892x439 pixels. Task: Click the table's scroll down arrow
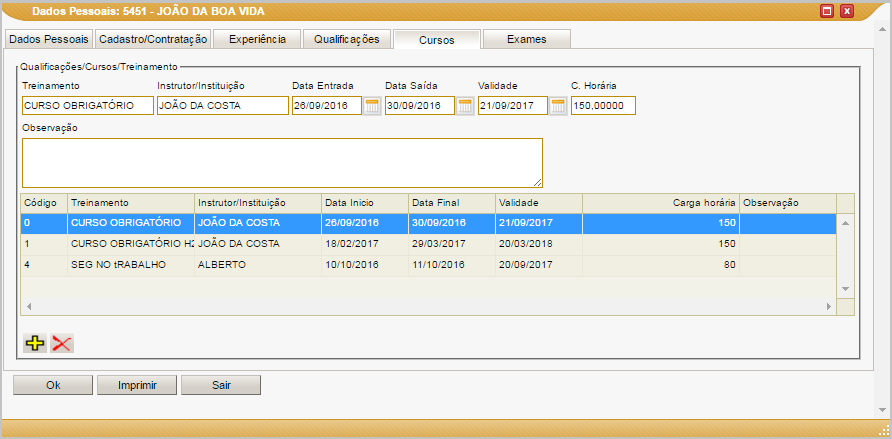pyautogui.click(x=845, y=289)
